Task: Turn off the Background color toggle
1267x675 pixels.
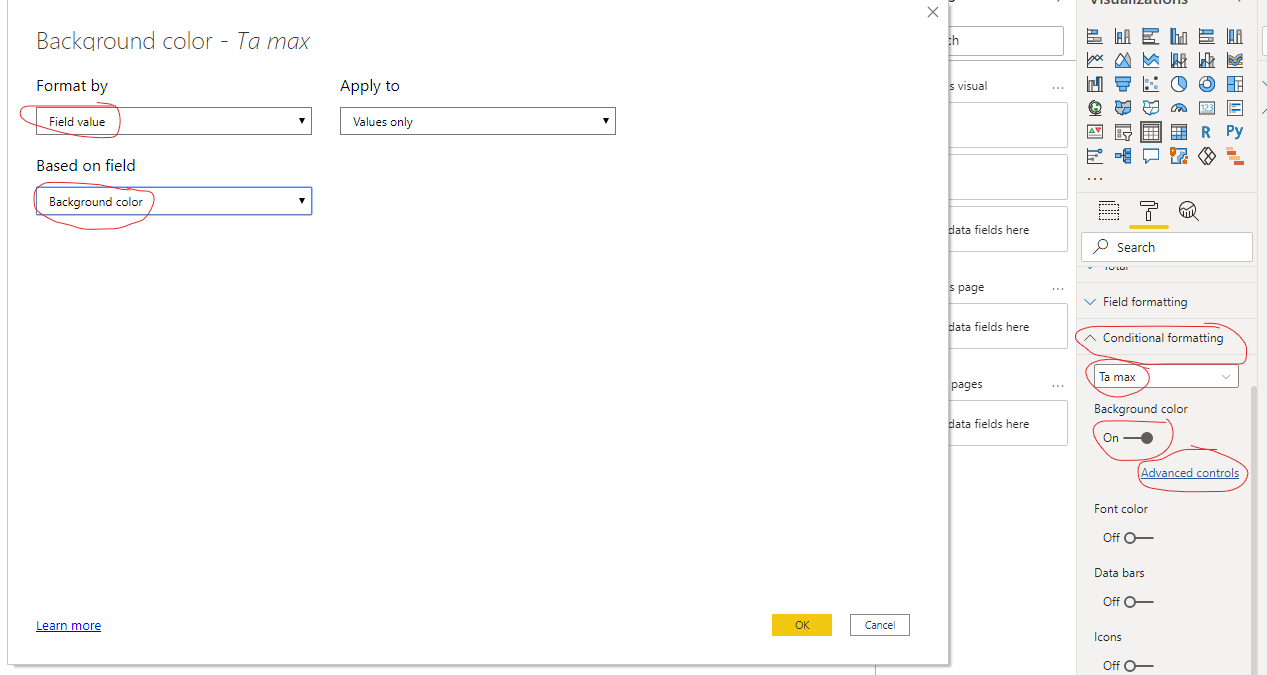Action: 1138,438
